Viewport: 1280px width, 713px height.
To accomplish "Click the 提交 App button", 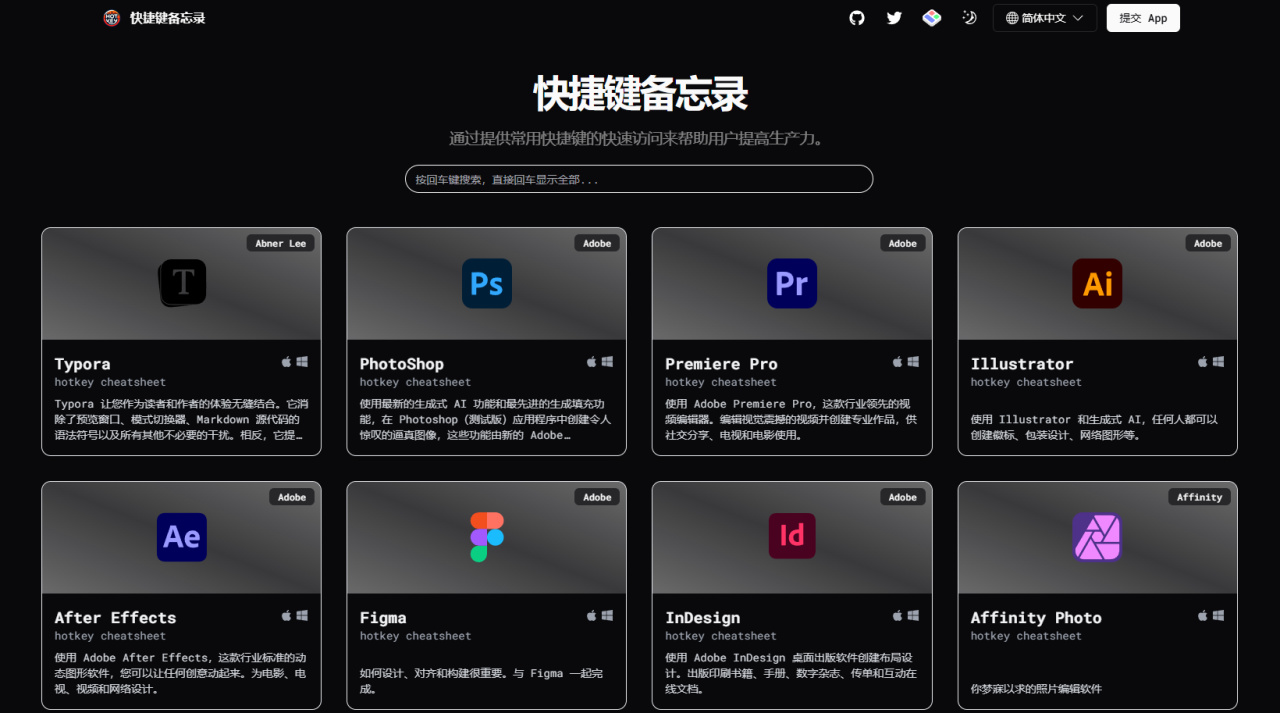I will (x=1143, y=18).
